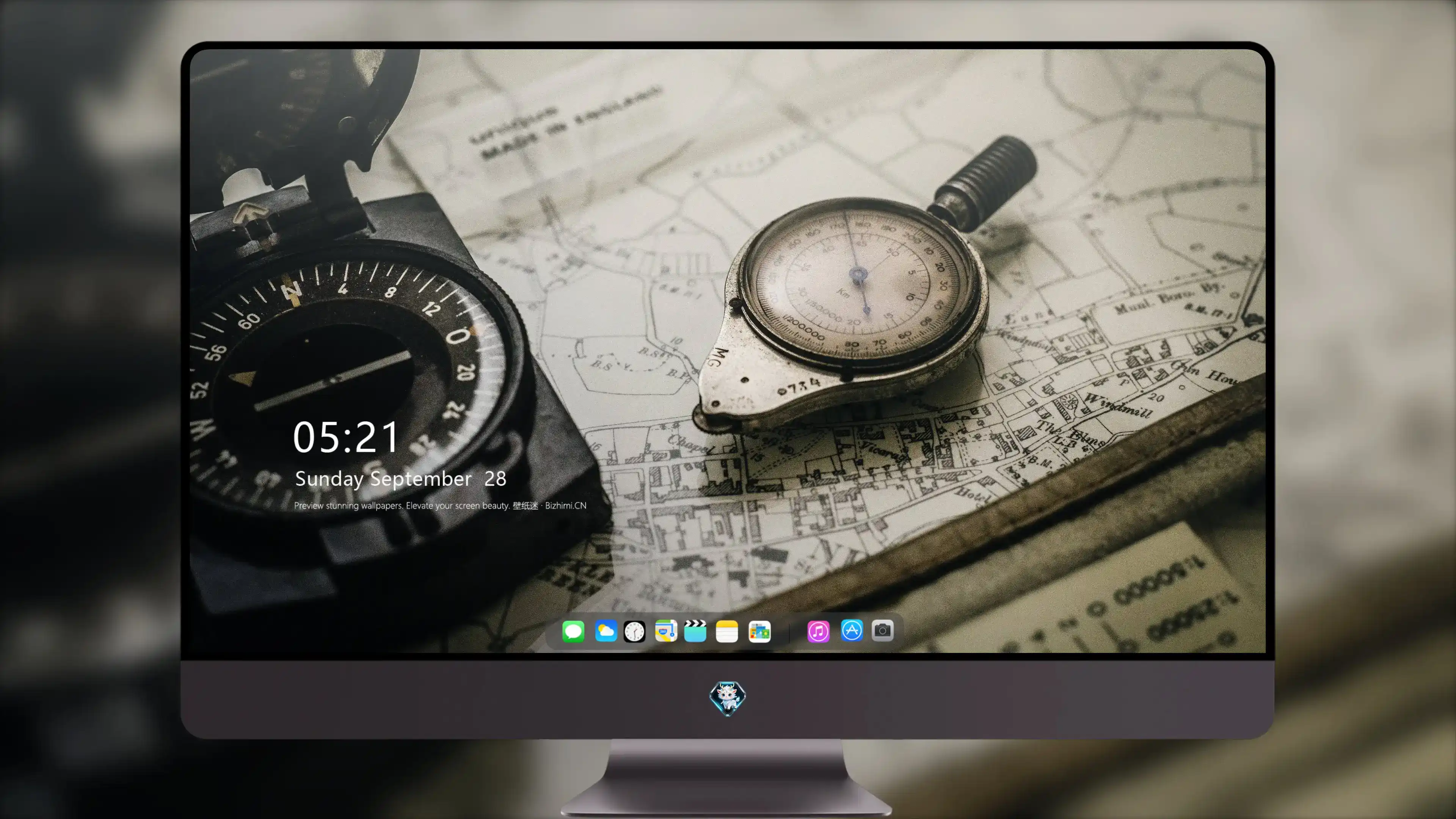
Task: Open the Camera app in the dock
Action: pos(882,630)
